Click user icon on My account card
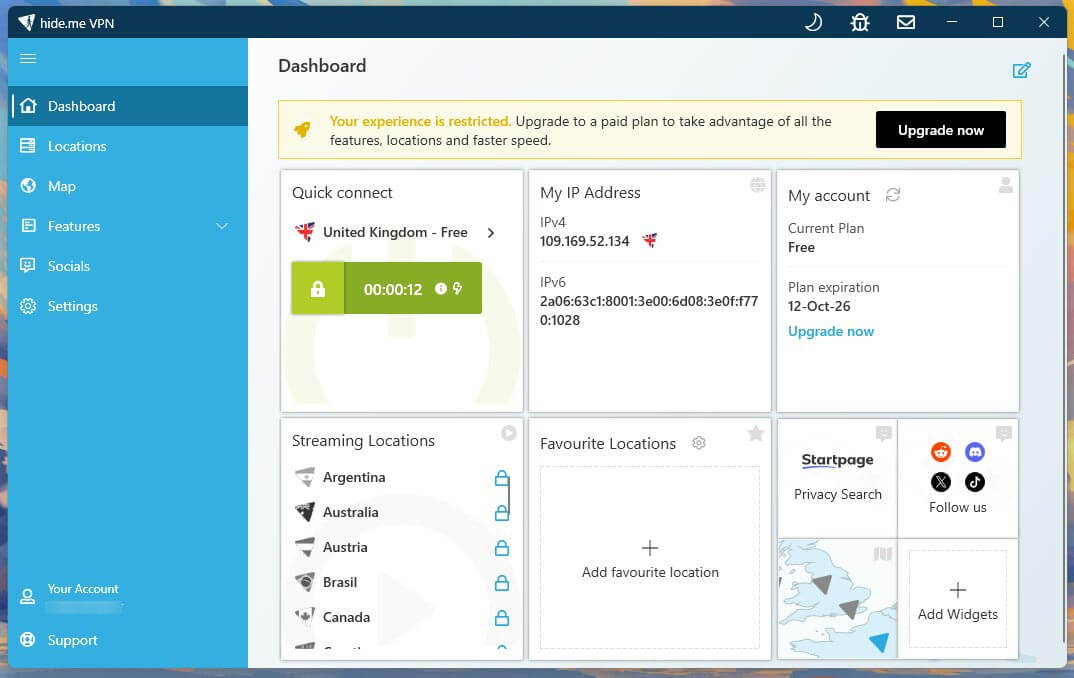 coord(1005,185)
